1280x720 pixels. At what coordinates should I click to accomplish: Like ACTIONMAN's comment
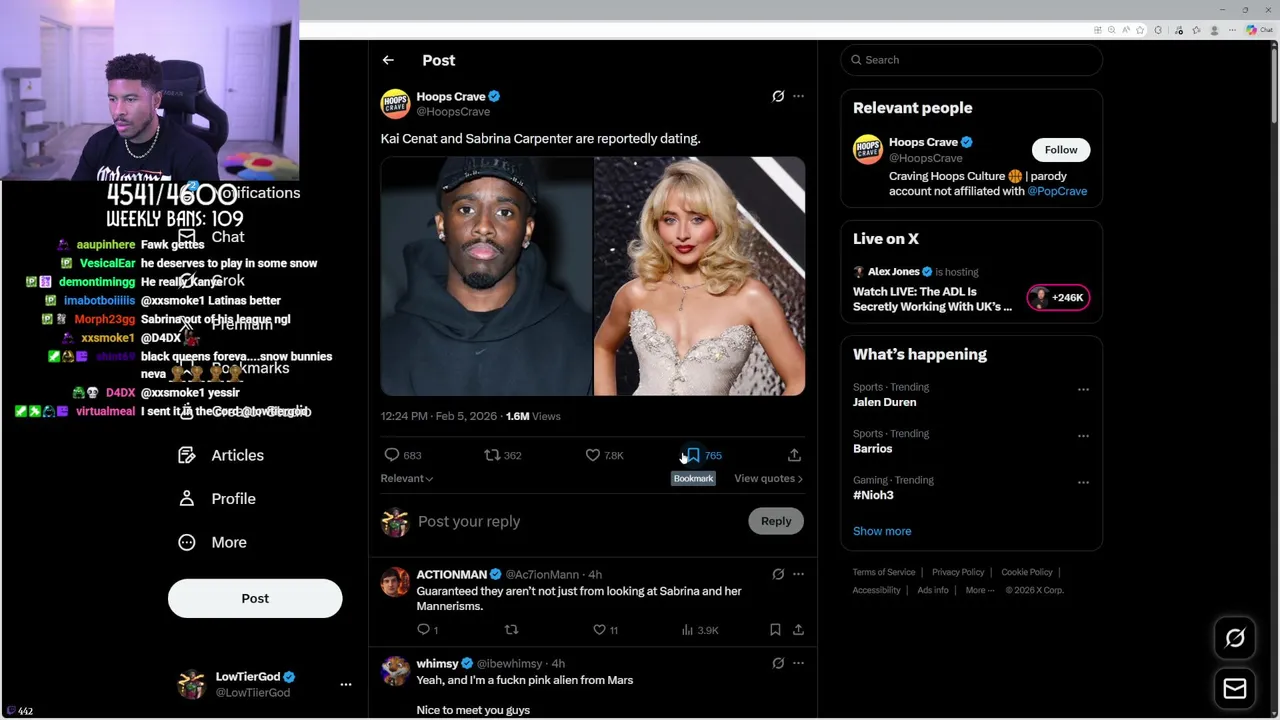[606, 629]
